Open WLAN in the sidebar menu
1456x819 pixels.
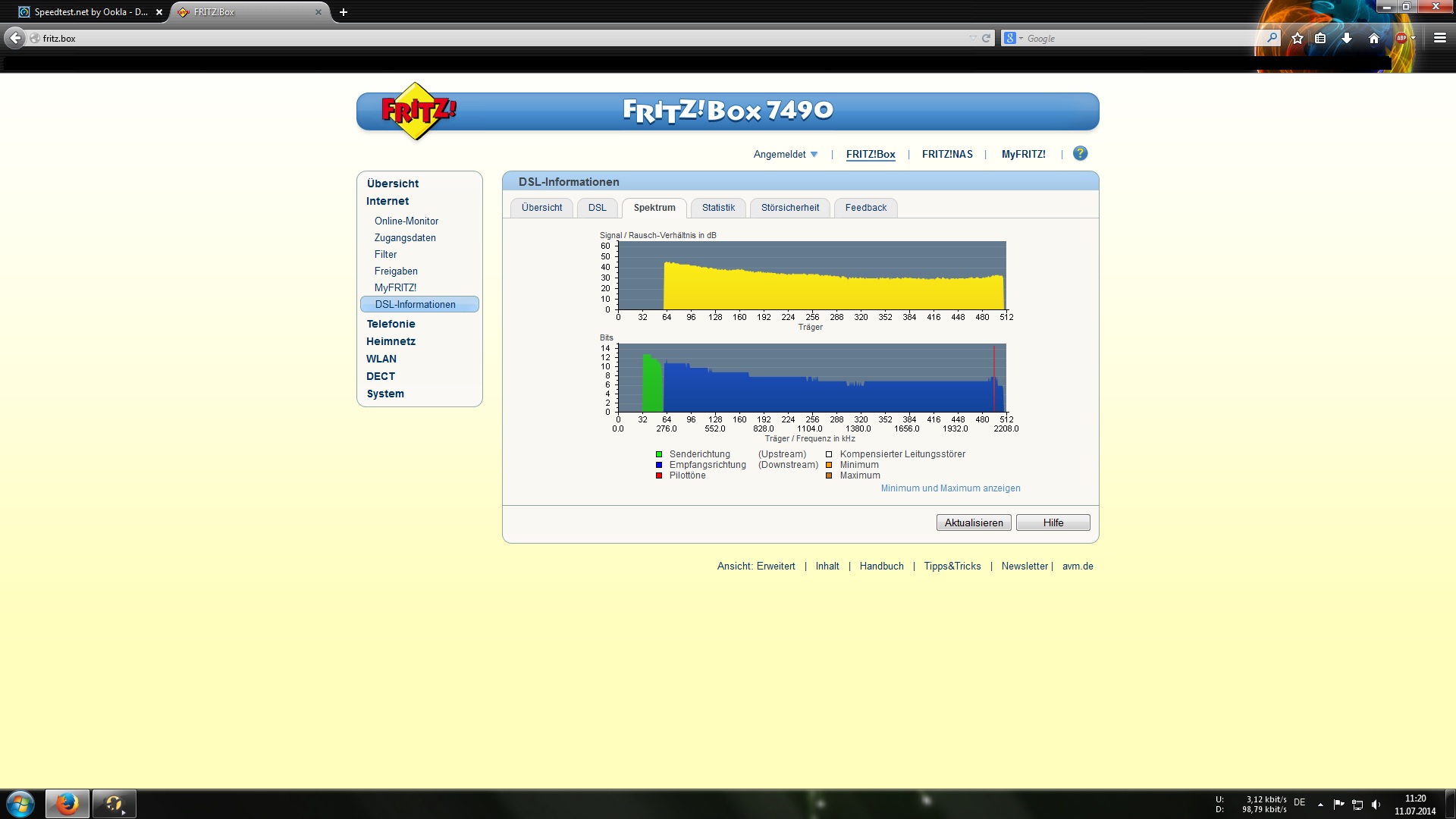coord(381,359)
